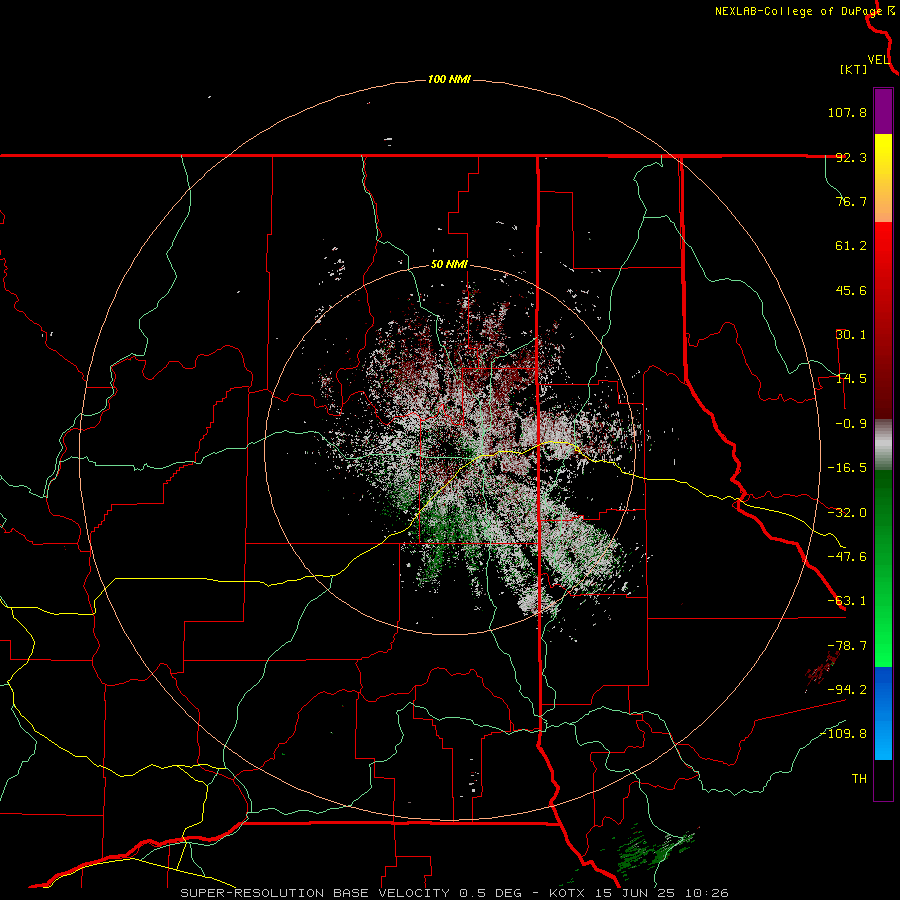Click the 92.3 value on the velocity scale
The width and height of the screenshot is (900, 900).
pyautogui.click(x=851, y=157)
